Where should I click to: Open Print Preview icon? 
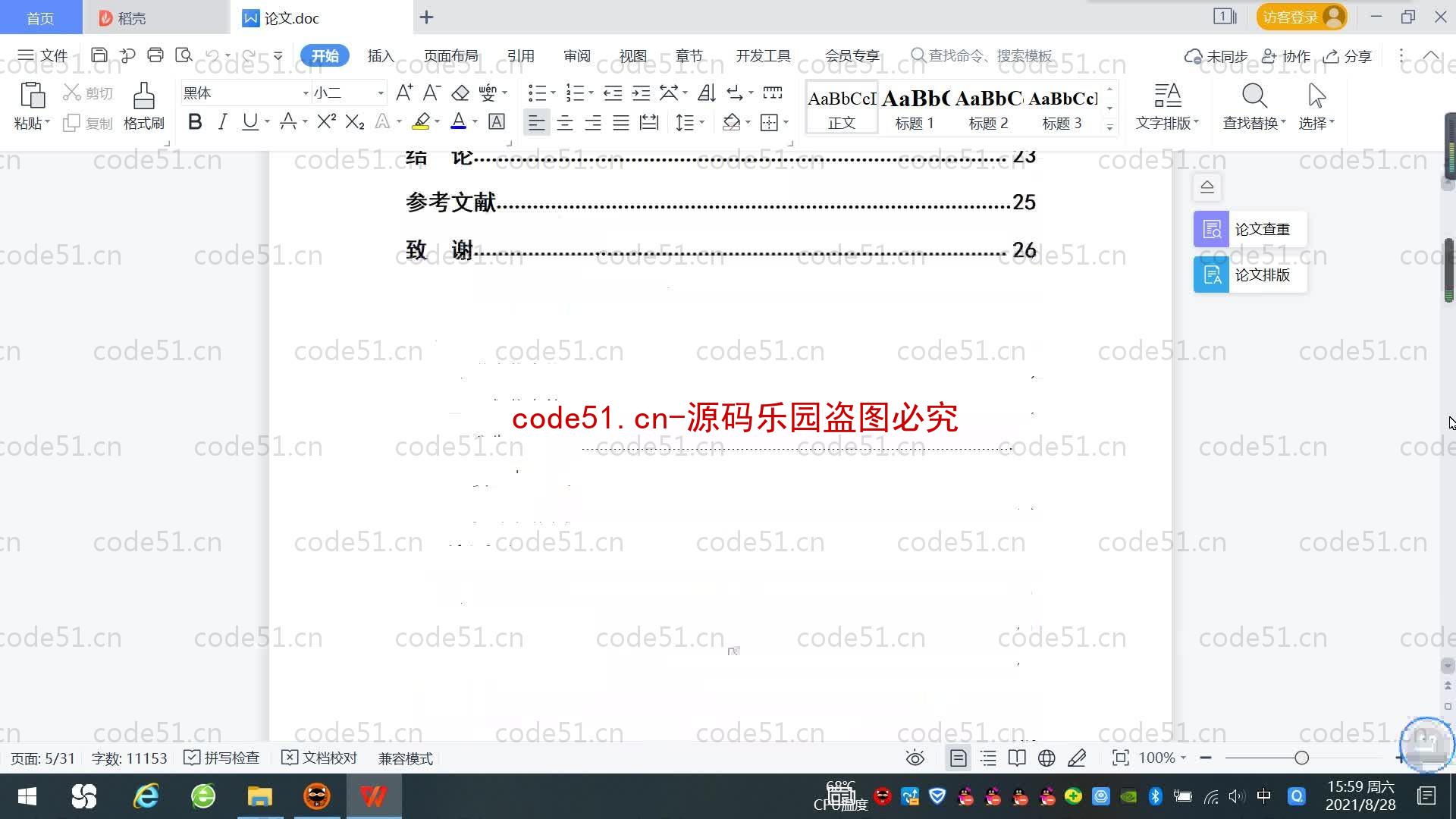tap(184, 55)
